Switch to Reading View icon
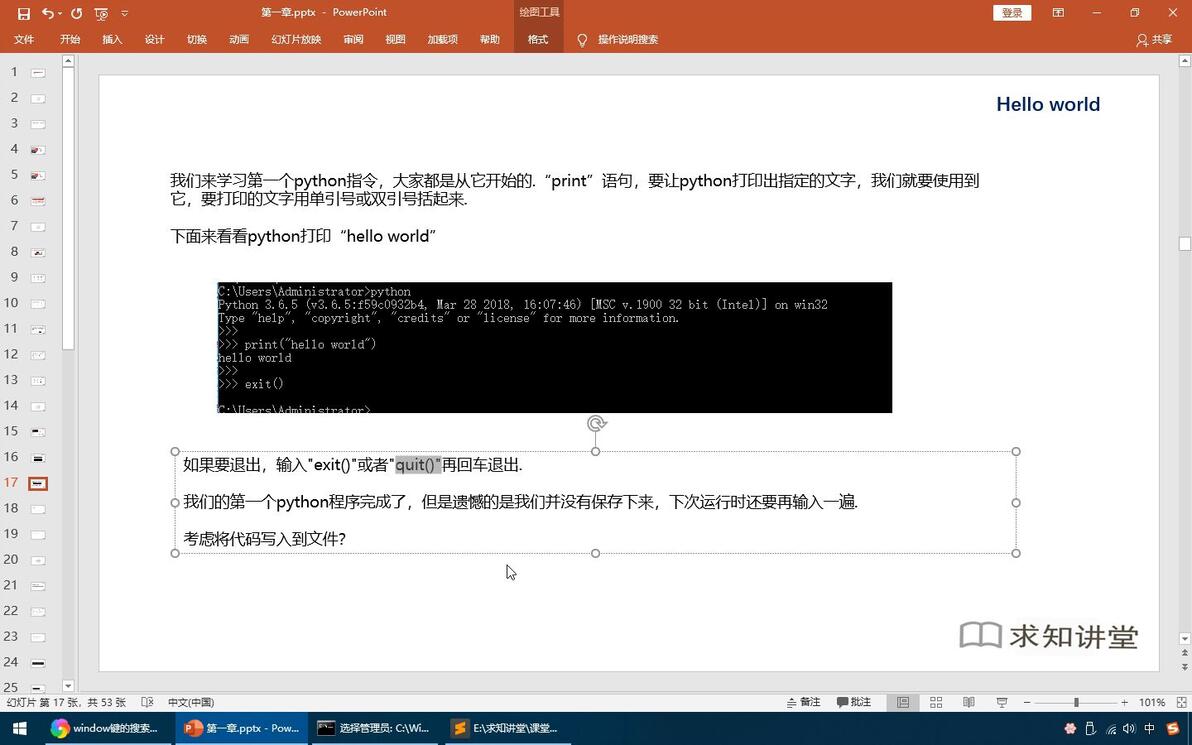Viewport: 1192px width, 745px height. tap(968, 702)
